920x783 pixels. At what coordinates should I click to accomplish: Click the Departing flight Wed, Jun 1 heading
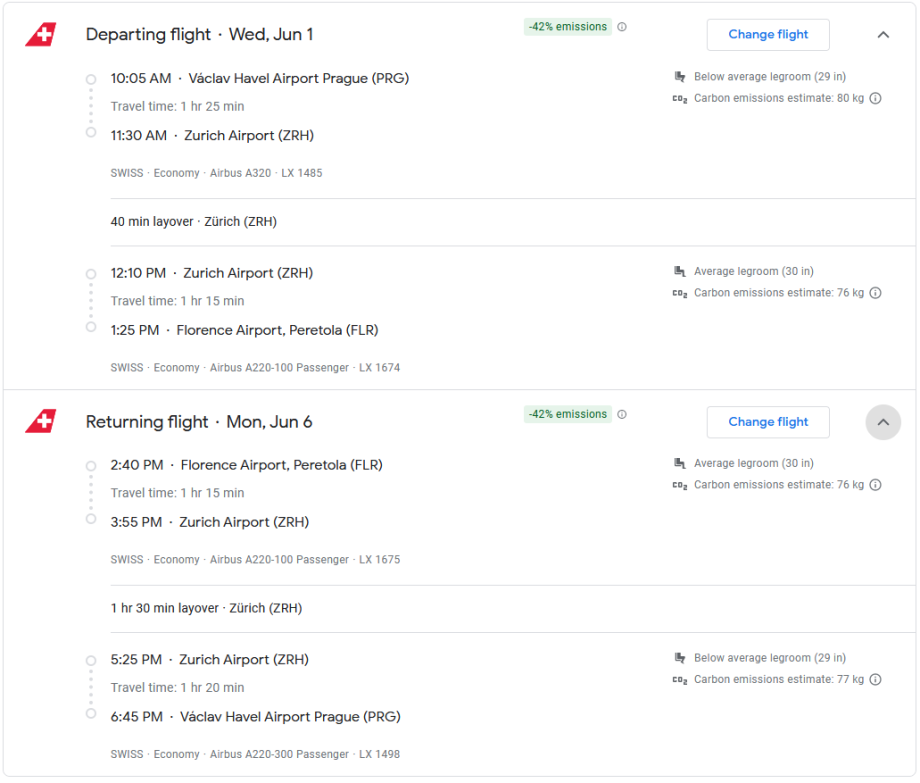(199, 35)
